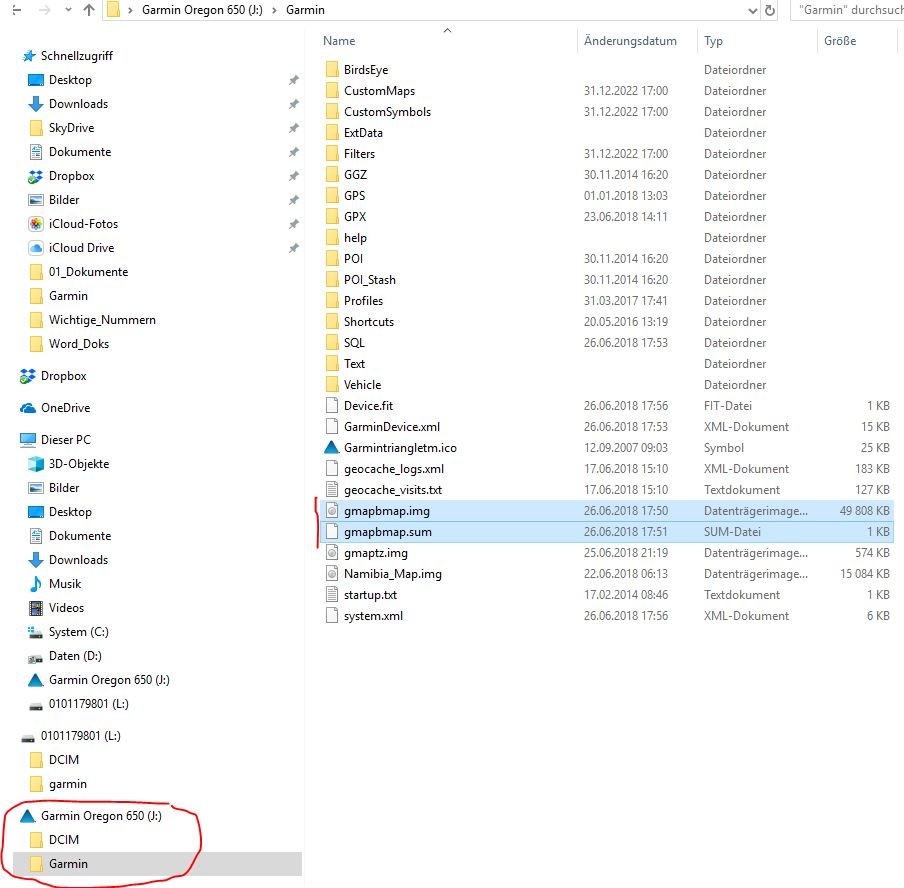This screenshot has width=904, height=888.
Task: Go forward with navigation arrow
Action: point(44,10)
